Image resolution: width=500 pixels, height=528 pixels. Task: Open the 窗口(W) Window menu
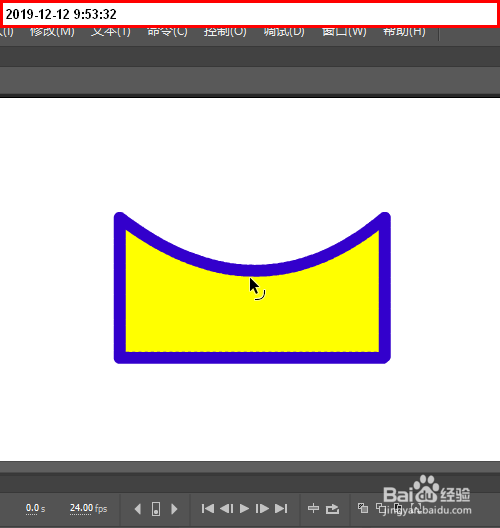coord(344,32)
